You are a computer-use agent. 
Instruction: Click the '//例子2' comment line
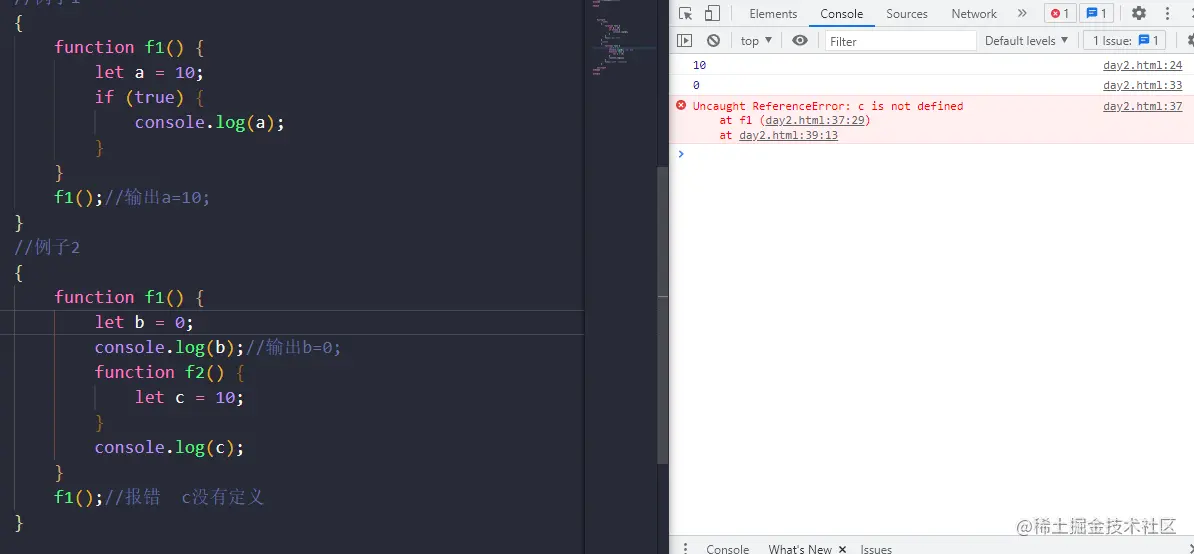coord(47,247)
